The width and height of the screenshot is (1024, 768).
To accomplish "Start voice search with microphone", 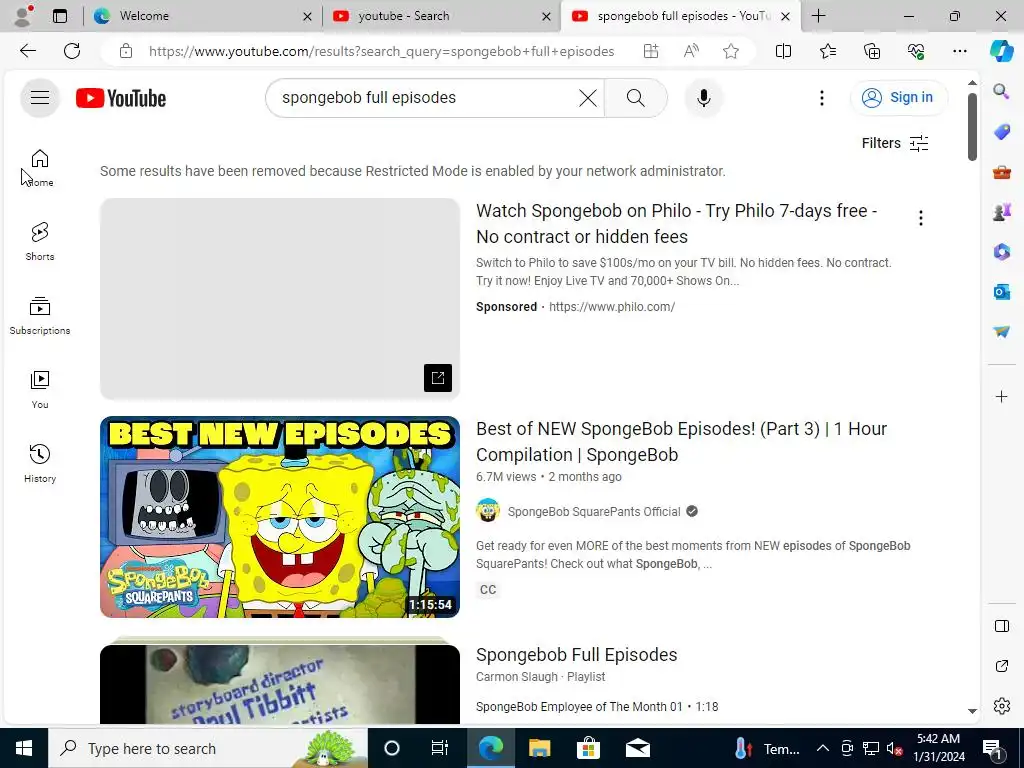I will pyautogui.click(x=703, y=98).
